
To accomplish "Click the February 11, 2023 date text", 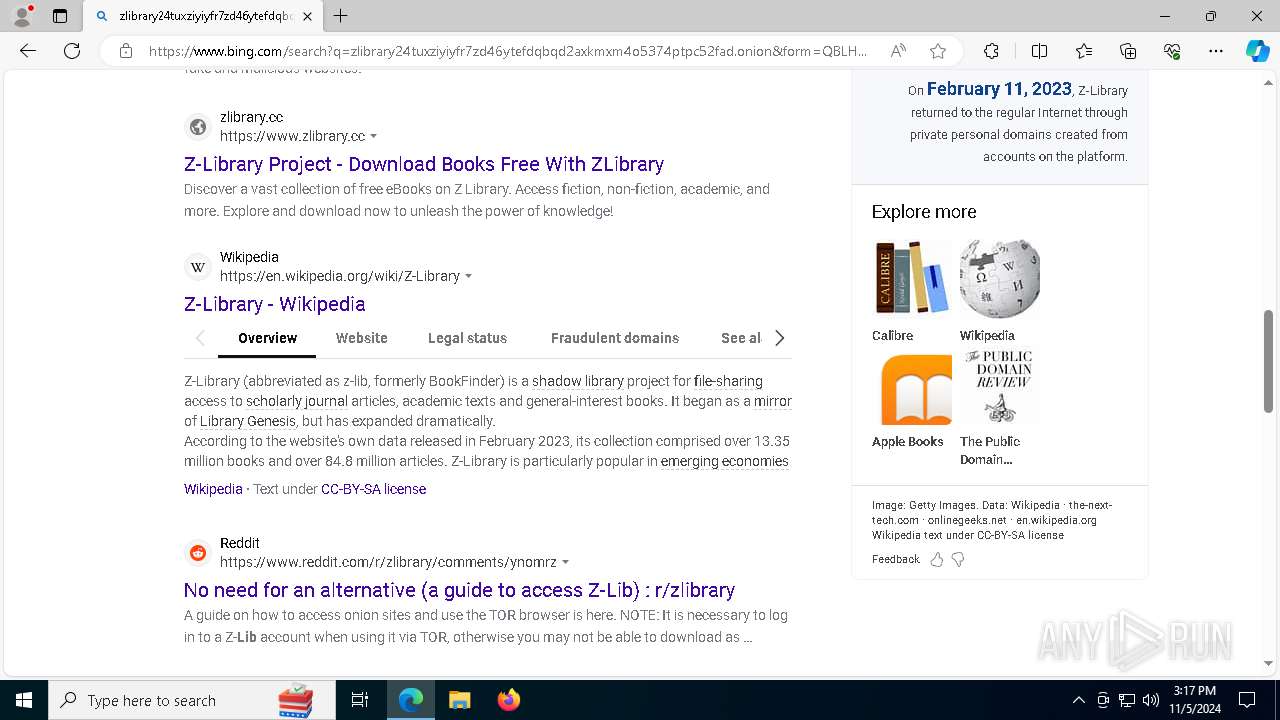I will click(x=999, y=89).
